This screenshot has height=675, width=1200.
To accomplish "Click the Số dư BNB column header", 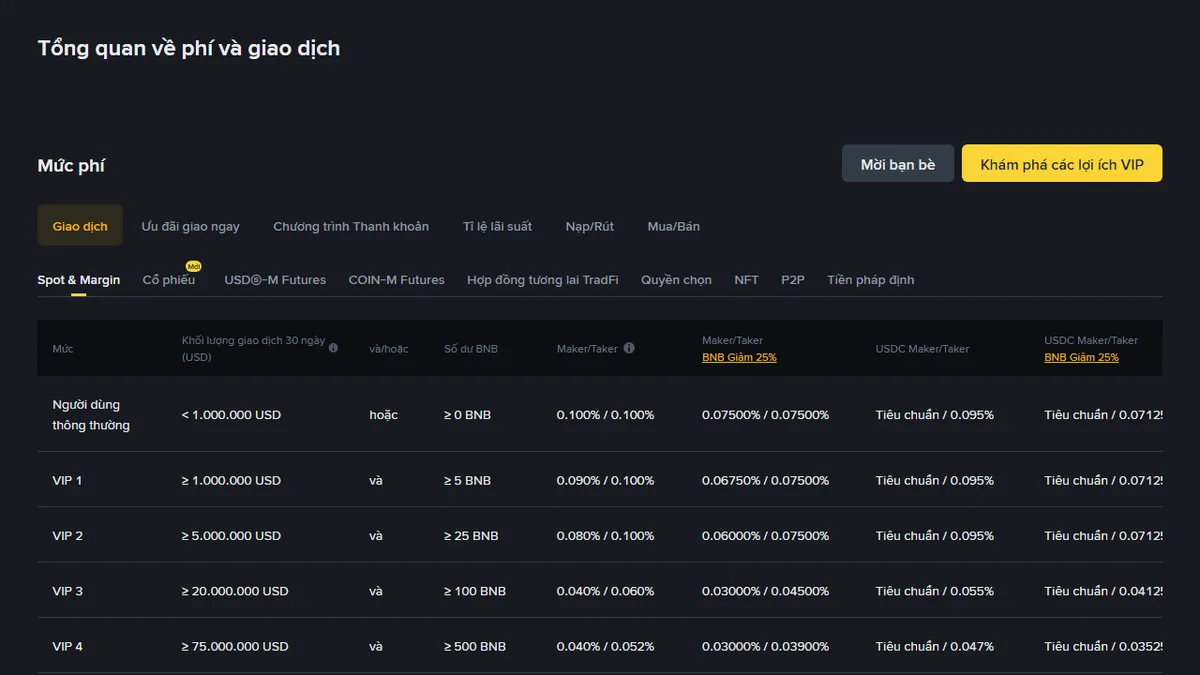I will coord(471,349).
